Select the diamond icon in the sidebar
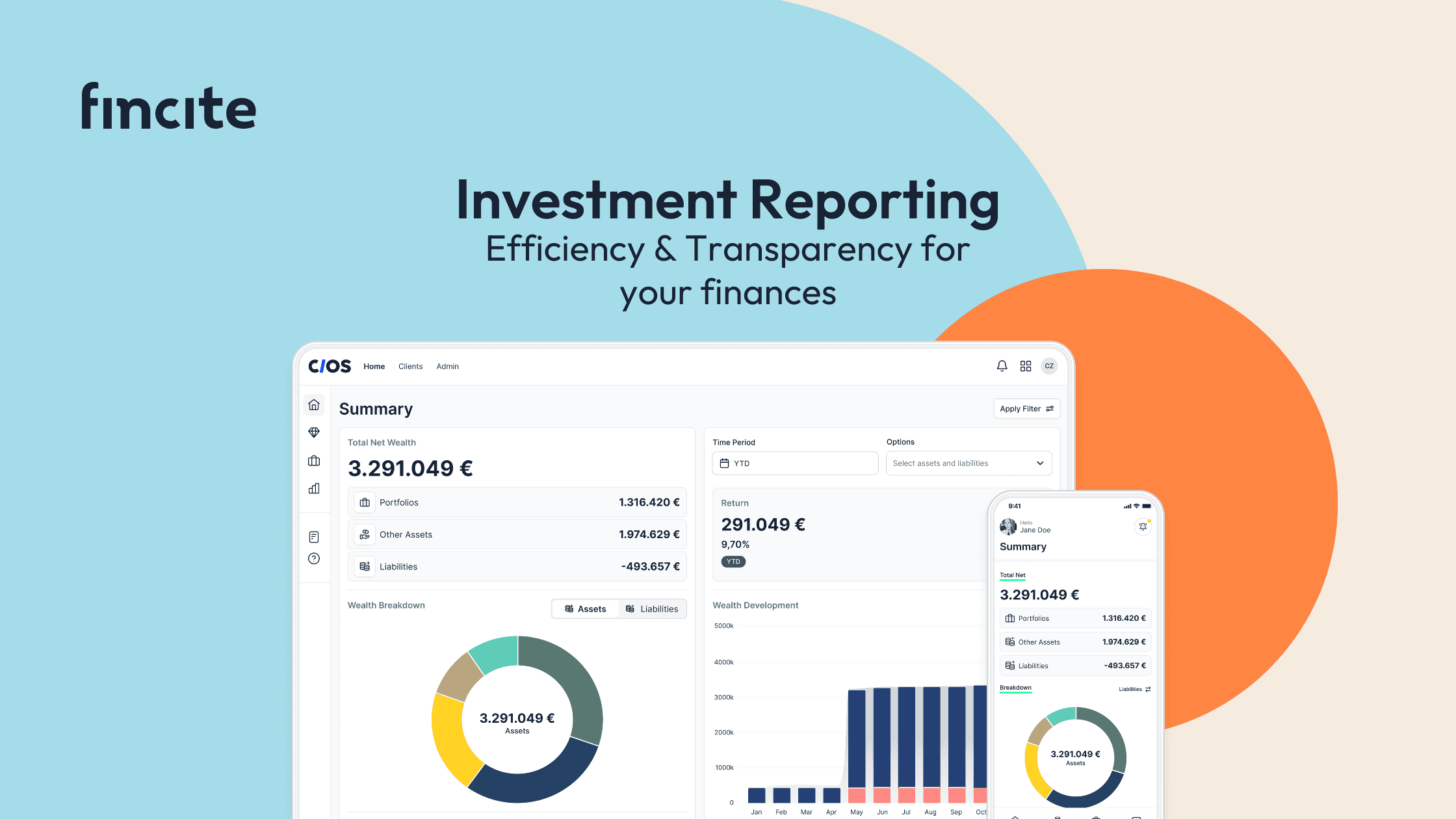The image size is (1456, 819). [314, 432]
